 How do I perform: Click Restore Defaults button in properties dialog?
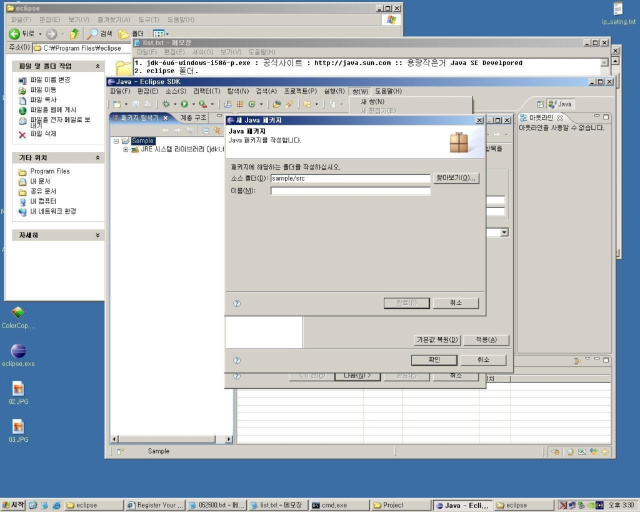[437, 340]
